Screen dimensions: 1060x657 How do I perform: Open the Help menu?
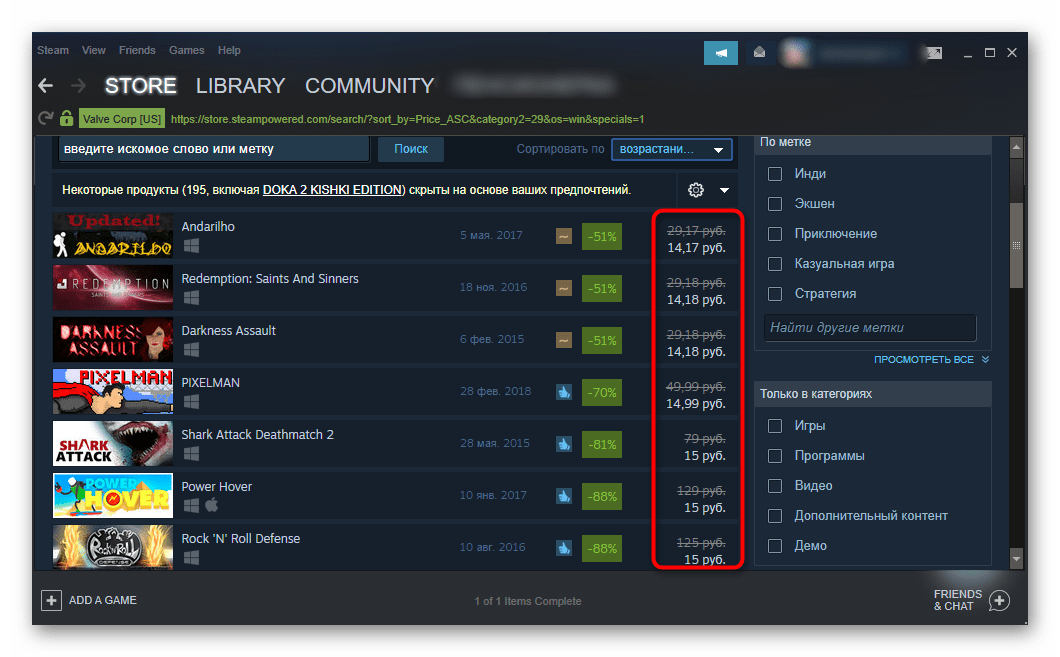click(229, 50)
